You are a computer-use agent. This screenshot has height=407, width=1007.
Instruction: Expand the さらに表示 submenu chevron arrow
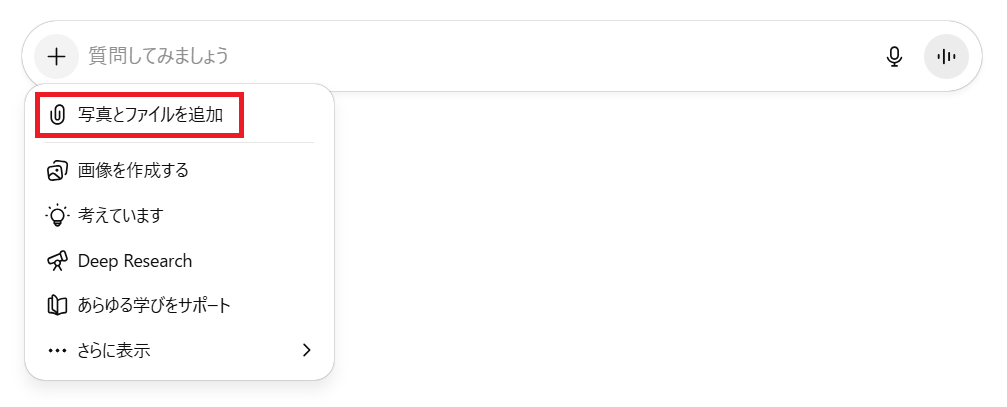(307, 350)
